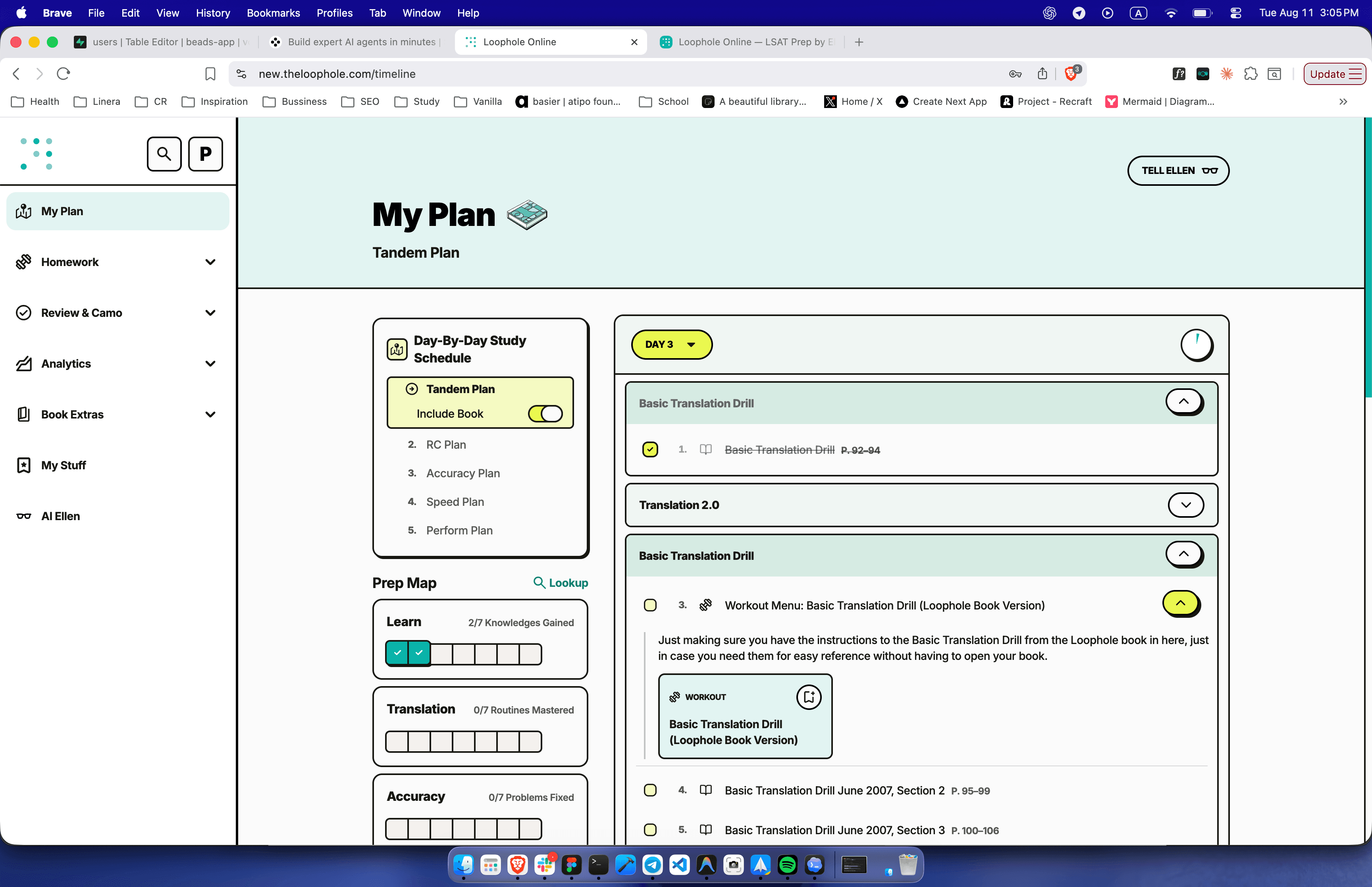Click the Loophole dots logo
The height and width of the screenshot is (887, 1372).
coord(36,154)
